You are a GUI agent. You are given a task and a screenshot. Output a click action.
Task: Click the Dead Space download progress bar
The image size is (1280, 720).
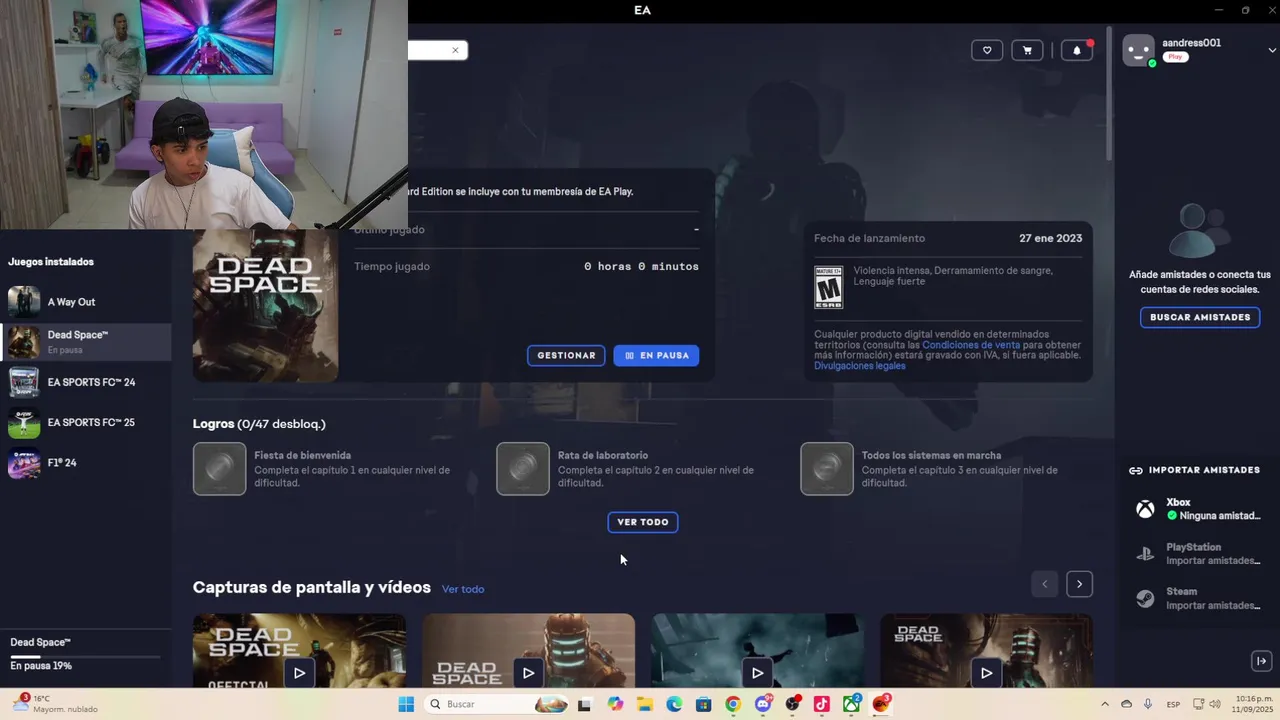point(85,657)
